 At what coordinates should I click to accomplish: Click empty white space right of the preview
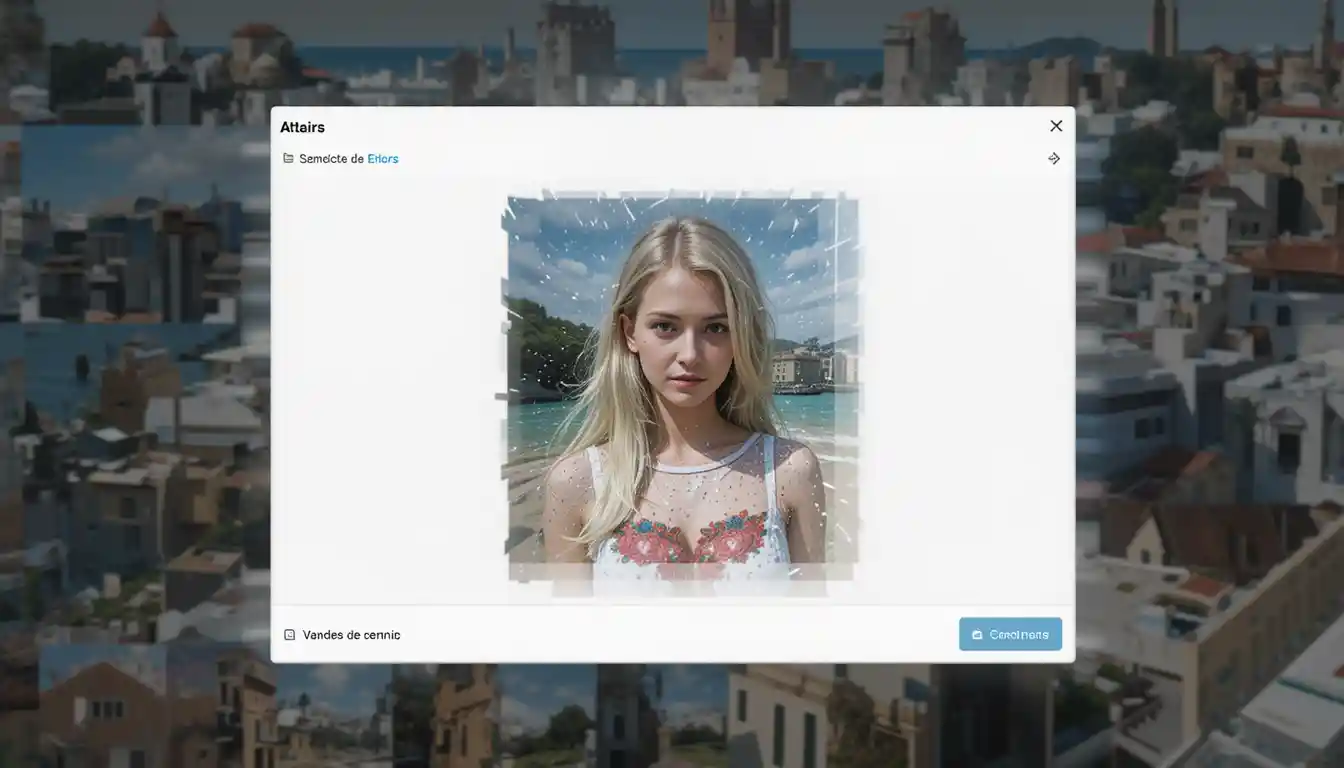click(x=965, y=390)
